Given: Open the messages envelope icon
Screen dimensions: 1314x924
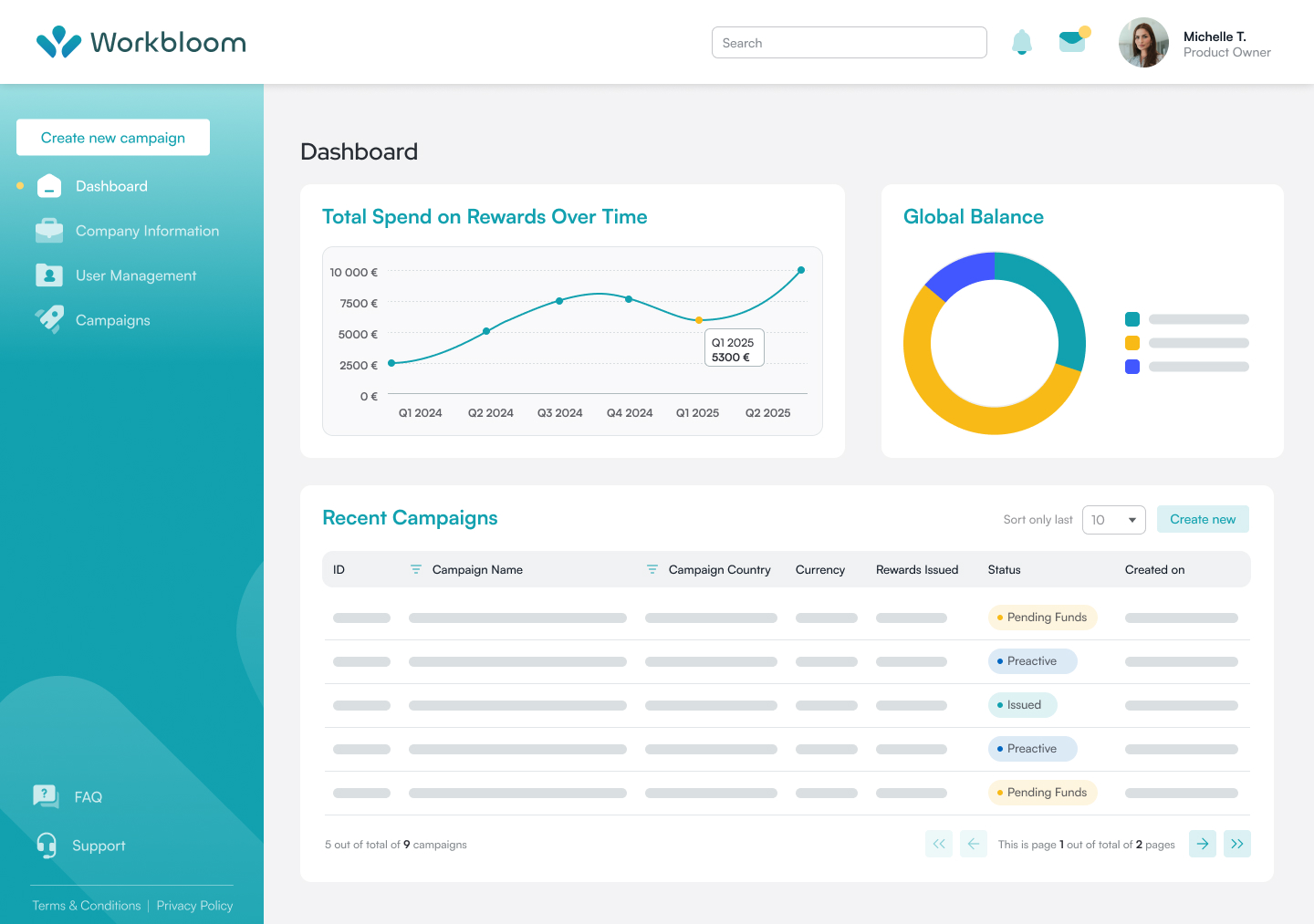Looking at the screenshot, I should (x=1074, y=40).
